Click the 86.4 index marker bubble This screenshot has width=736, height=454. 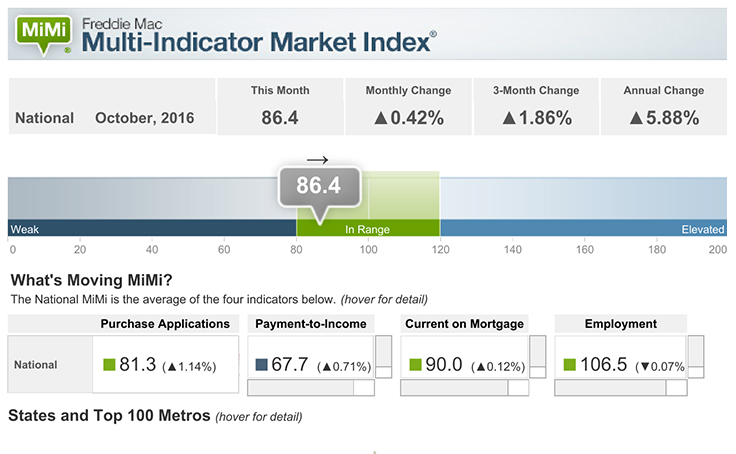point(318,187)
